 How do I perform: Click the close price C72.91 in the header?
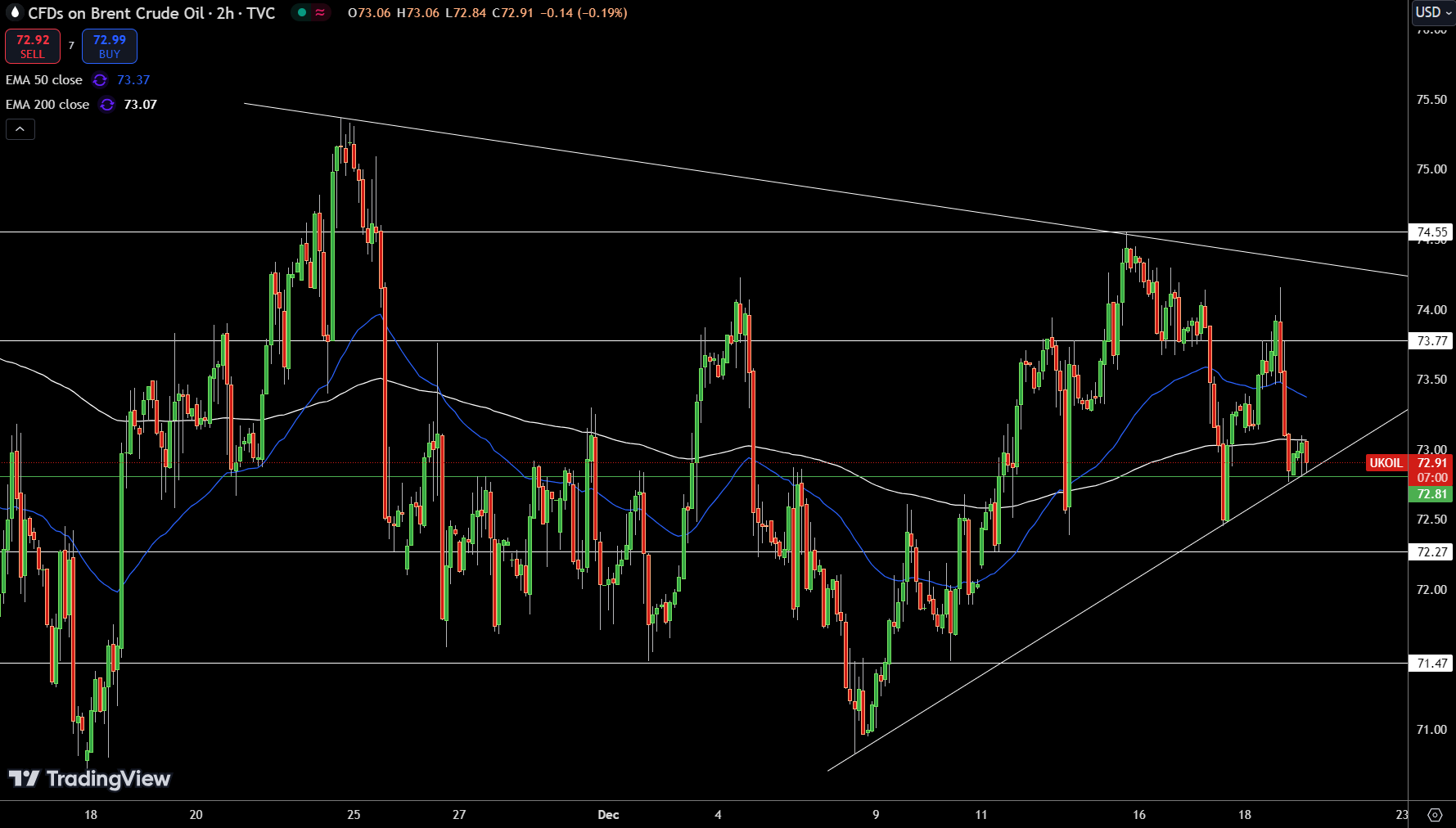[x=512, y=13]
